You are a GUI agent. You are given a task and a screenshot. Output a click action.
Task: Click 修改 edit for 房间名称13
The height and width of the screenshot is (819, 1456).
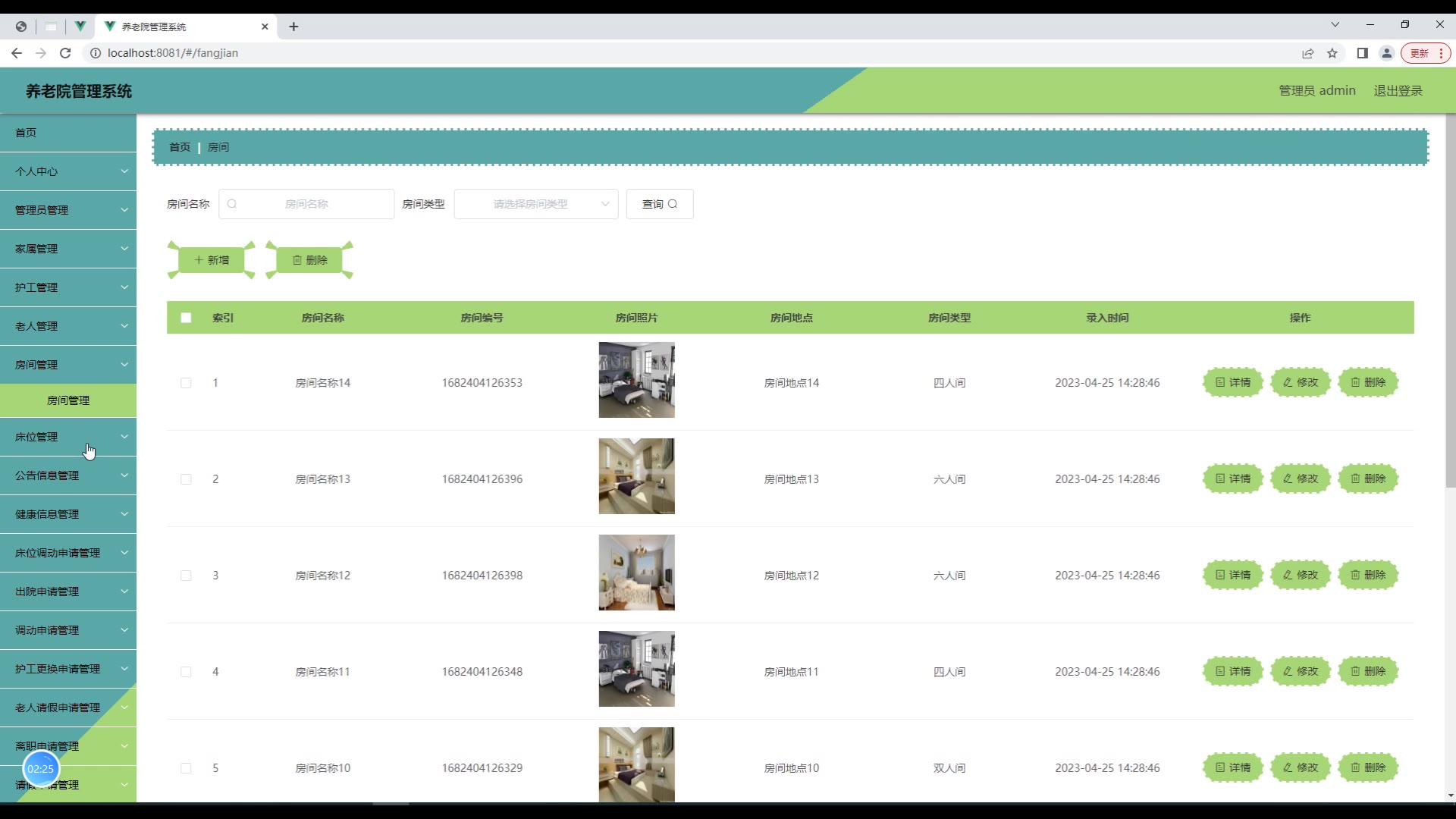(x=1300, y=479)
